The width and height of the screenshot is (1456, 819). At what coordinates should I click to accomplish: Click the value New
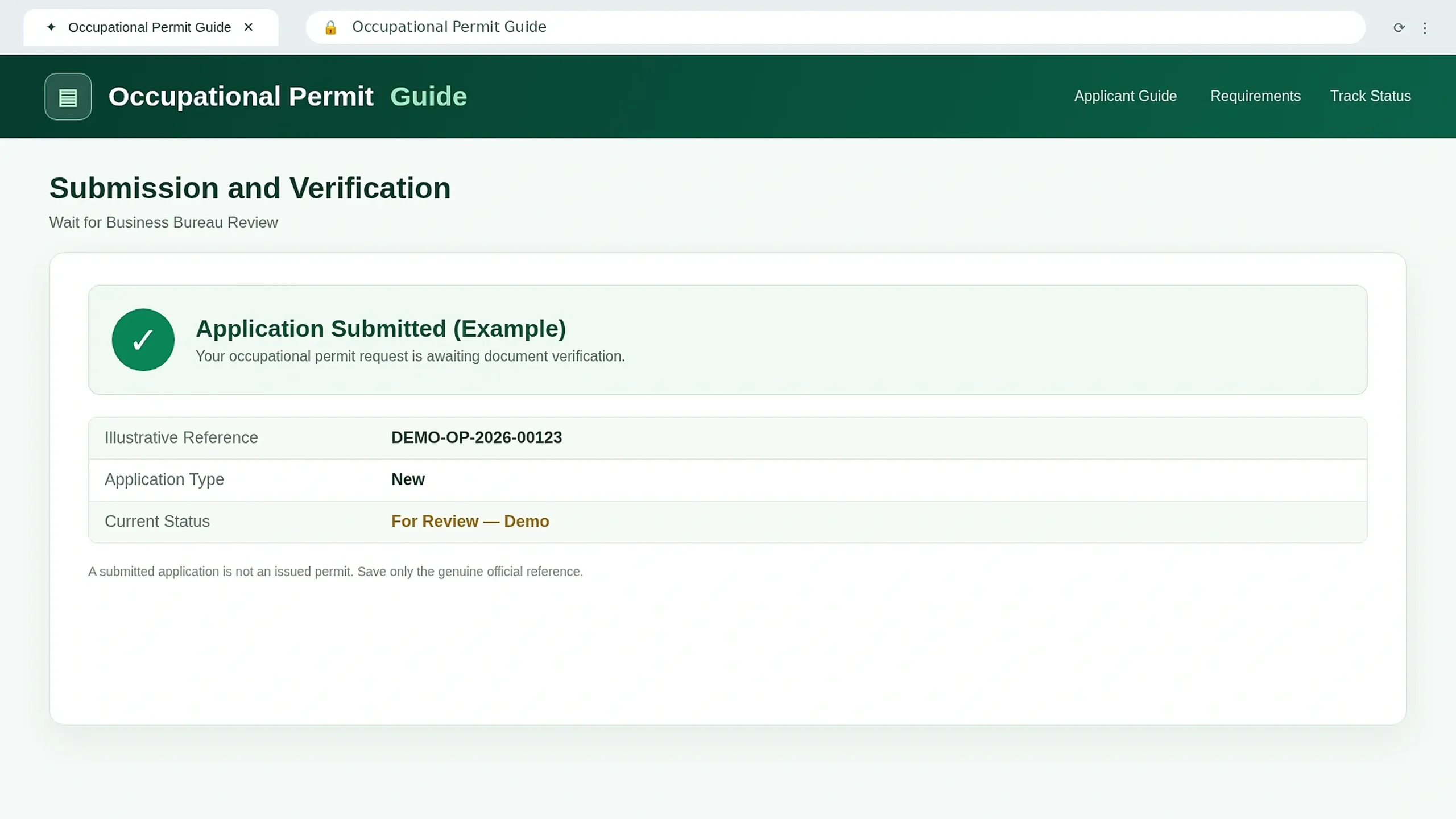(408, 479)
